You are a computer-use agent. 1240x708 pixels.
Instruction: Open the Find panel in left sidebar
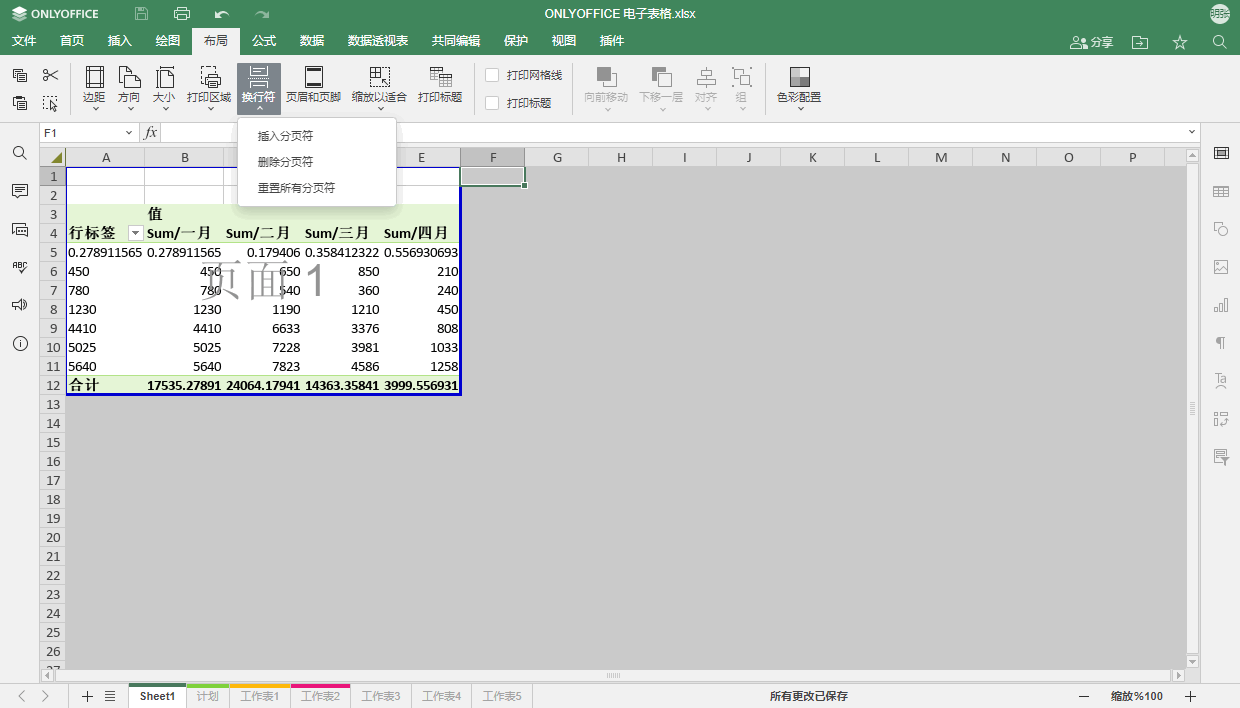(20, 153)
